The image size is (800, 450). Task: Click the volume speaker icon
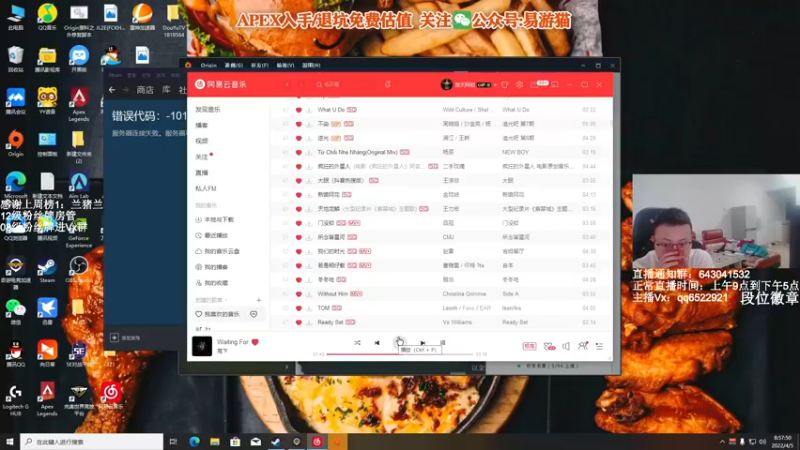click(x=566, y=346)
